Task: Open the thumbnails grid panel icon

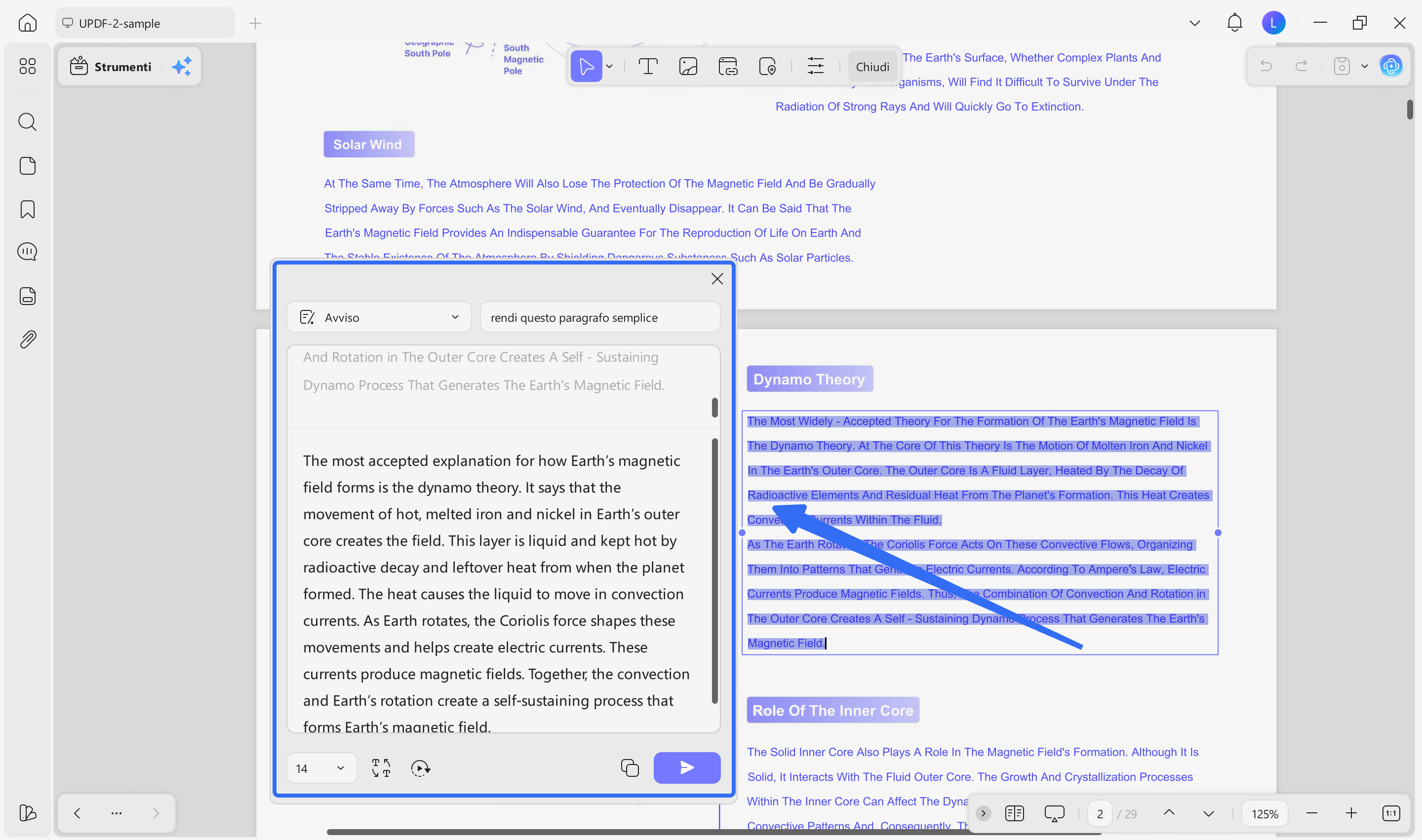Action: coord(27,66)
